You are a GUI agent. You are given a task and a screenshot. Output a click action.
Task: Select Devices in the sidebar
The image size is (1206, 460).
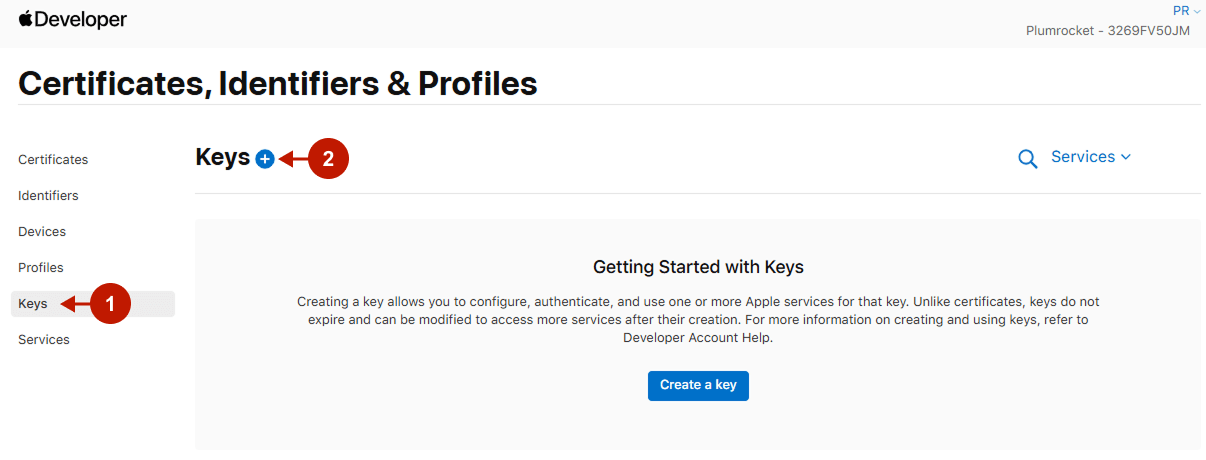(x=42, y=232)
